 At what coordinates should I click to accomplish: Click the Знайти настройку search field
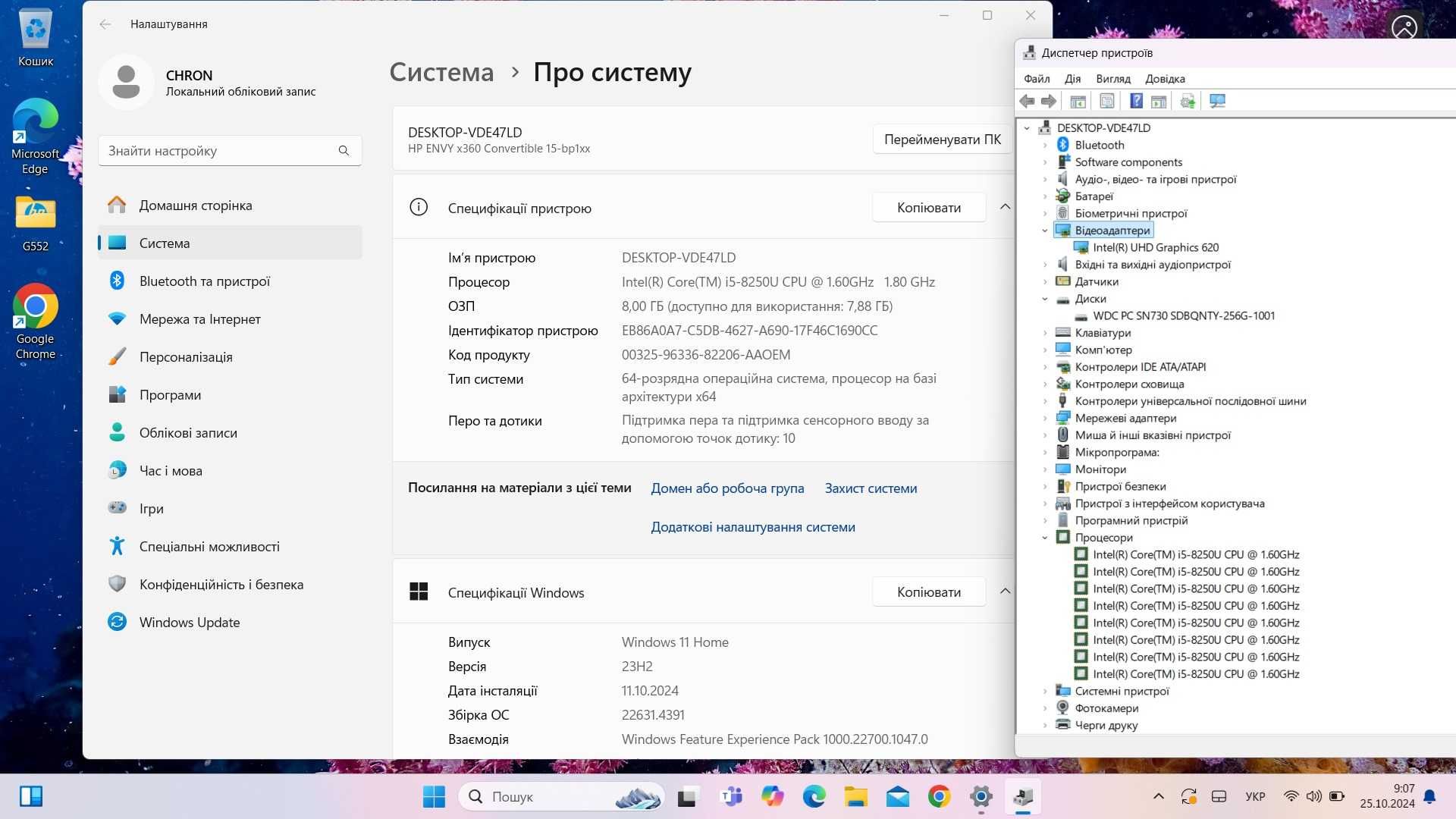point(230,151)
